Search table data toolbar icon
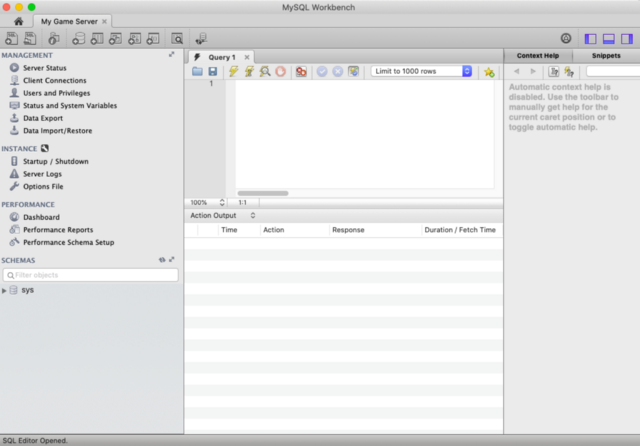 (x=177, y=38)
